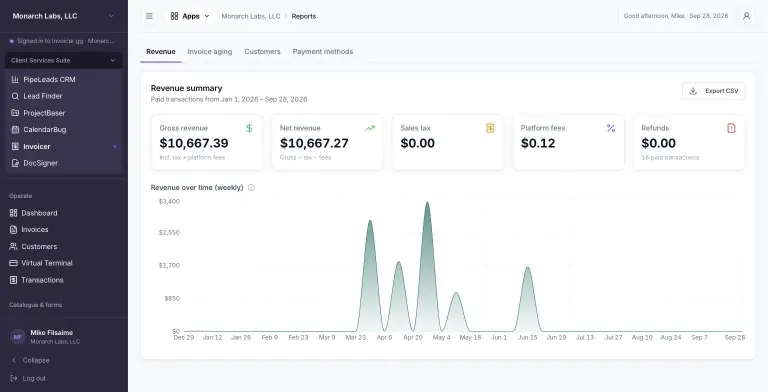Click the hamburger menu icon
Screen dimensions: 768x392
(x=149, y=16)
